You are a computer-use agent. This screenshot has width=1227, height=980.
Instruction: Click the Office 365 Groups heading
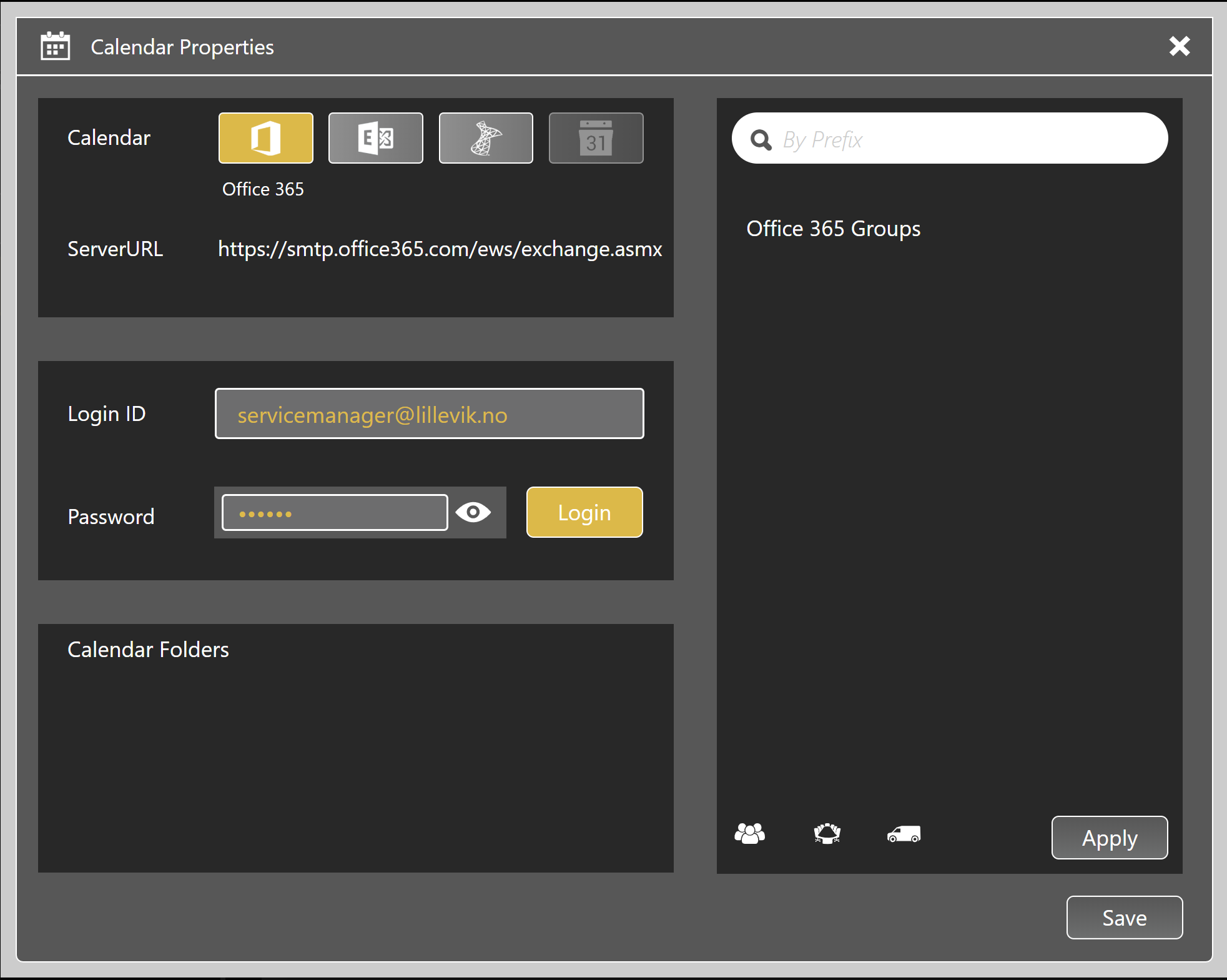click(x=834, y=229)
